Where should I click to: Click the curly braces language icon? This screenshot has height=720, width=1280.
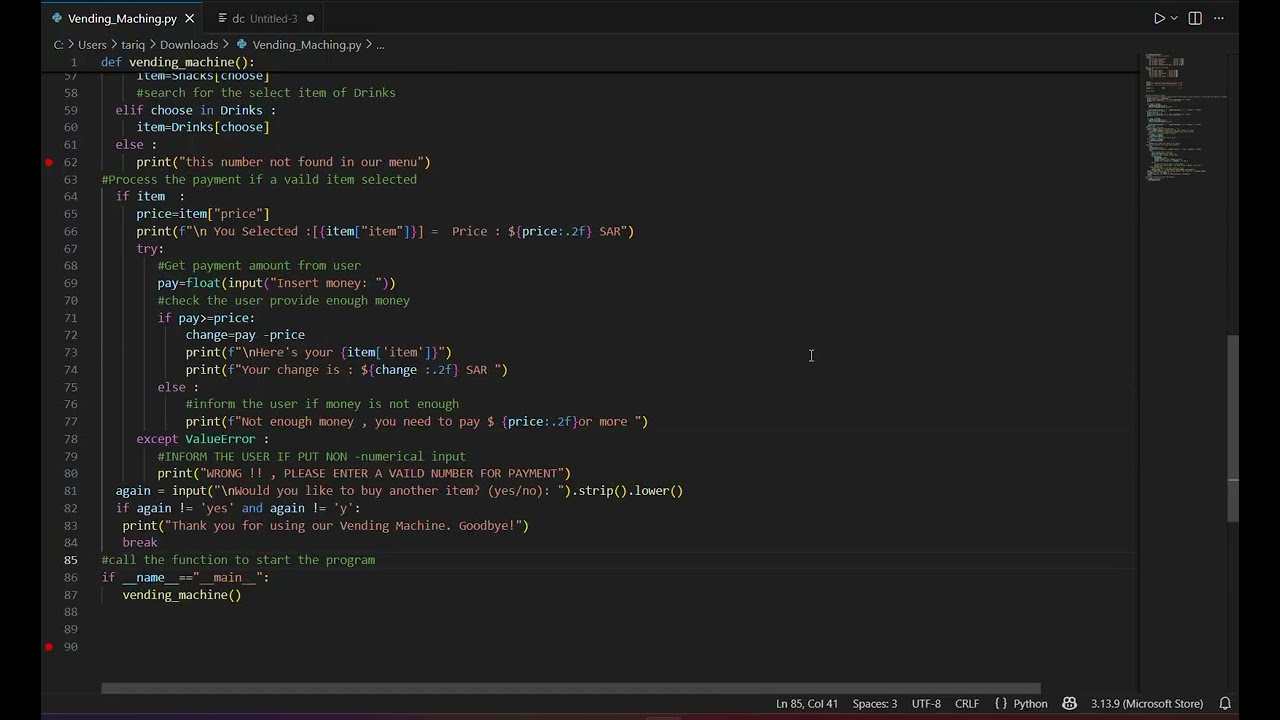(1001, 704)
